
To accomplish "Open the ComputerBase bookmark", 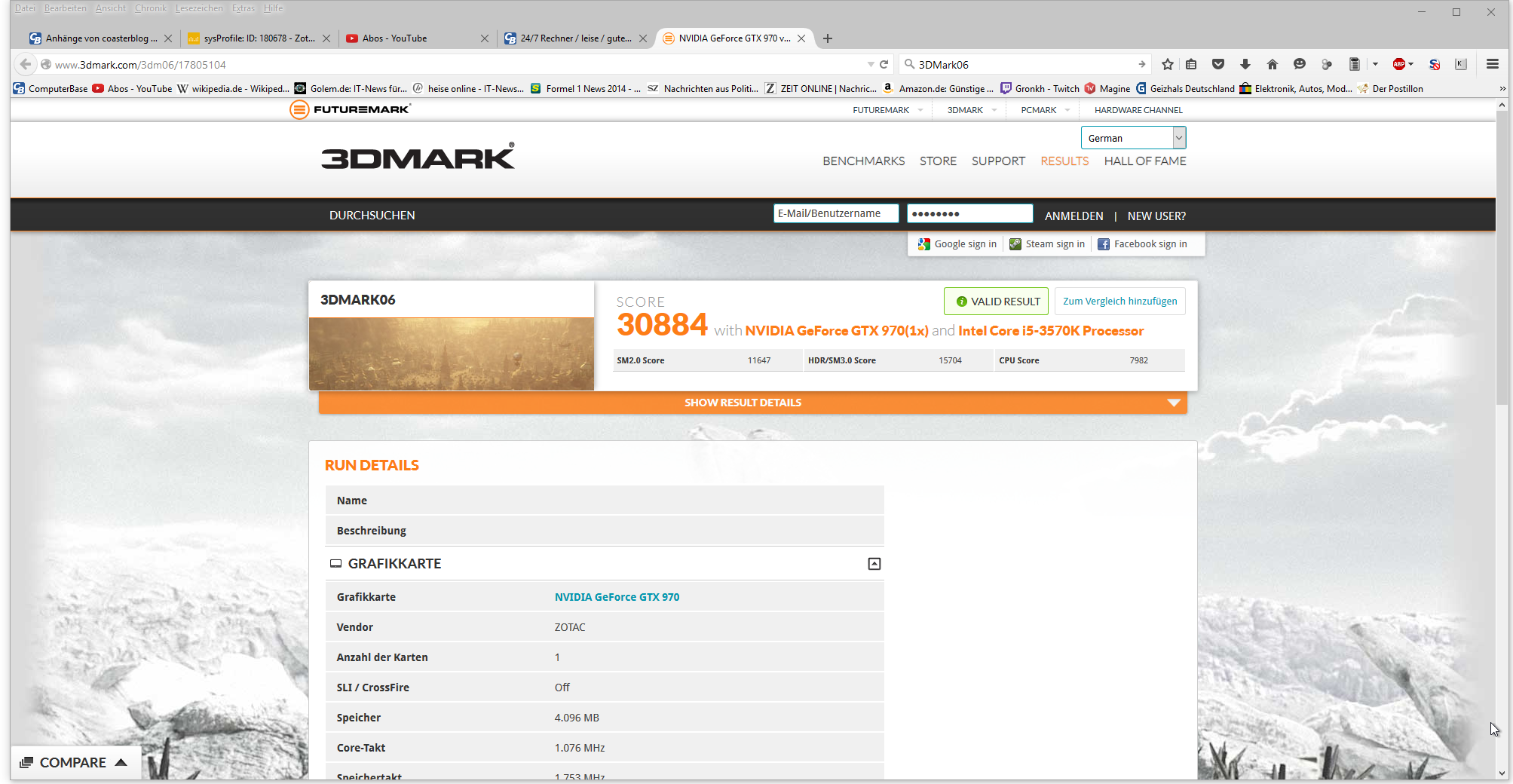I will [x=51, y=89].
